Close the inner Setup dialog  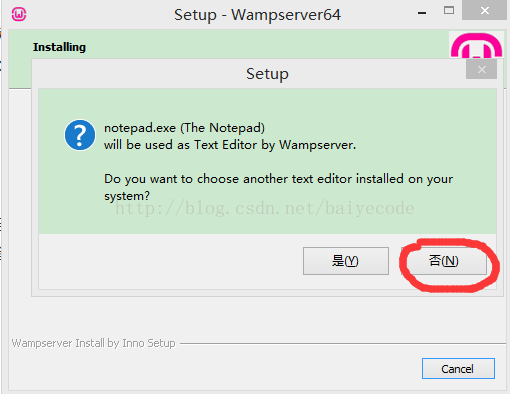tap(481, 69)
